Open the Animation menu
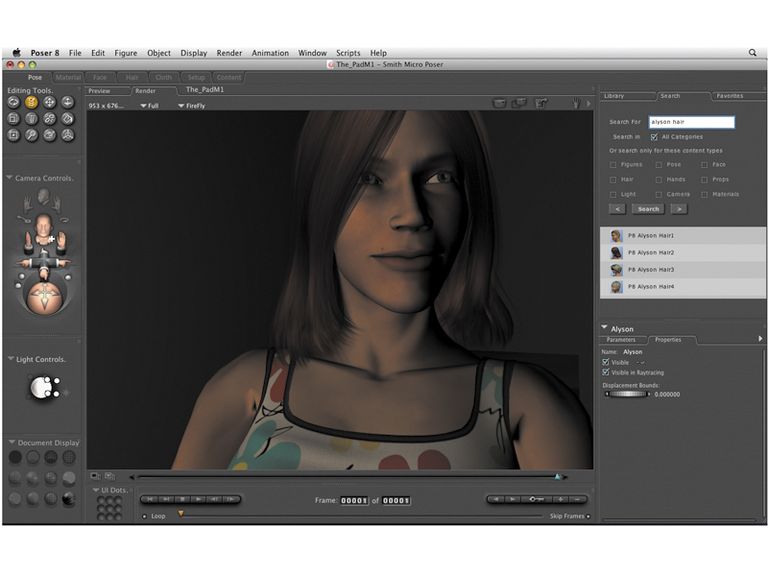Screen dimensions: 768x576 [x=269, y=53]
